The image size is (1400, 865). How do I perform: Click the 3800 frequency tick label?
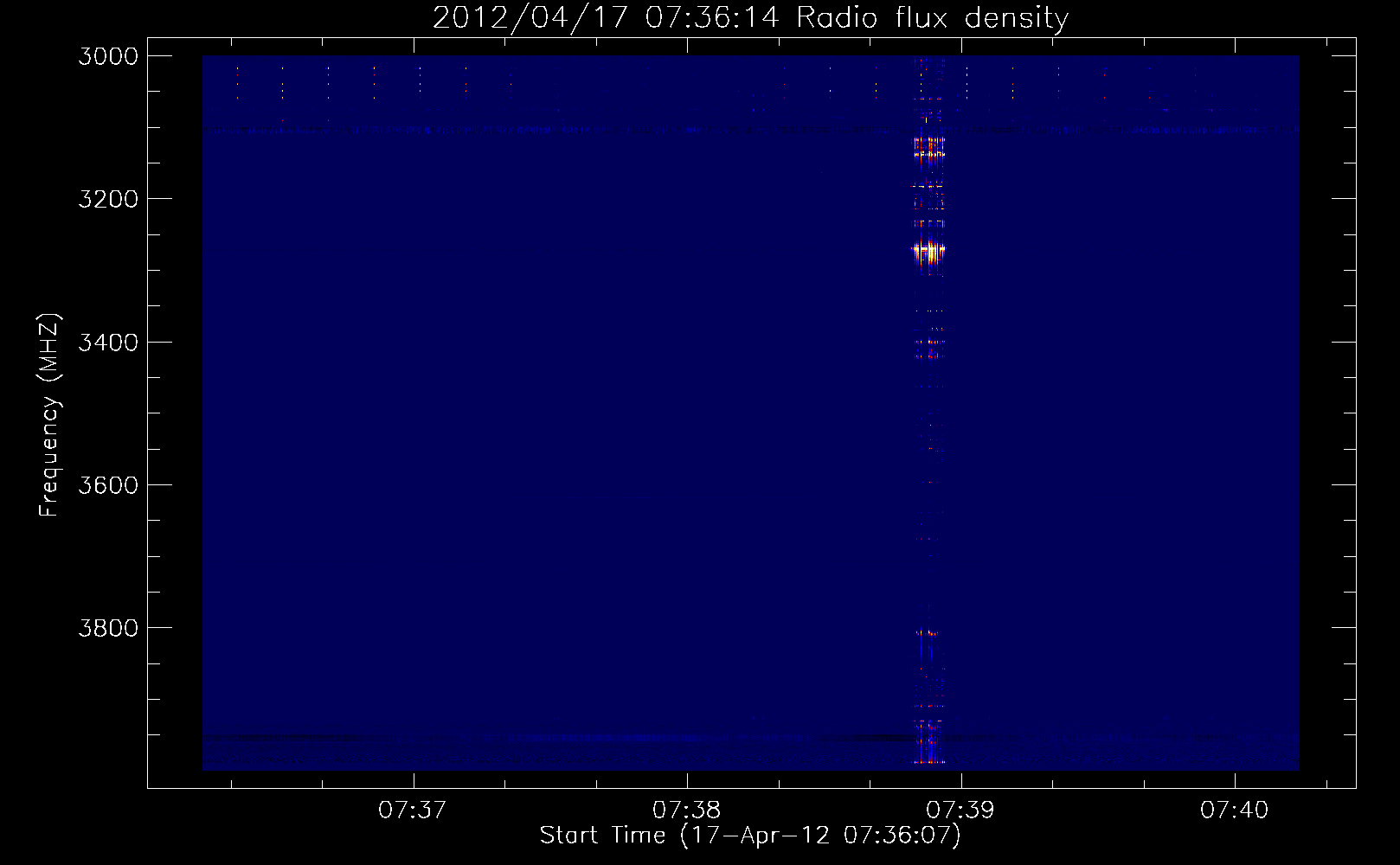pyautogui.click(x=108, y=628)
